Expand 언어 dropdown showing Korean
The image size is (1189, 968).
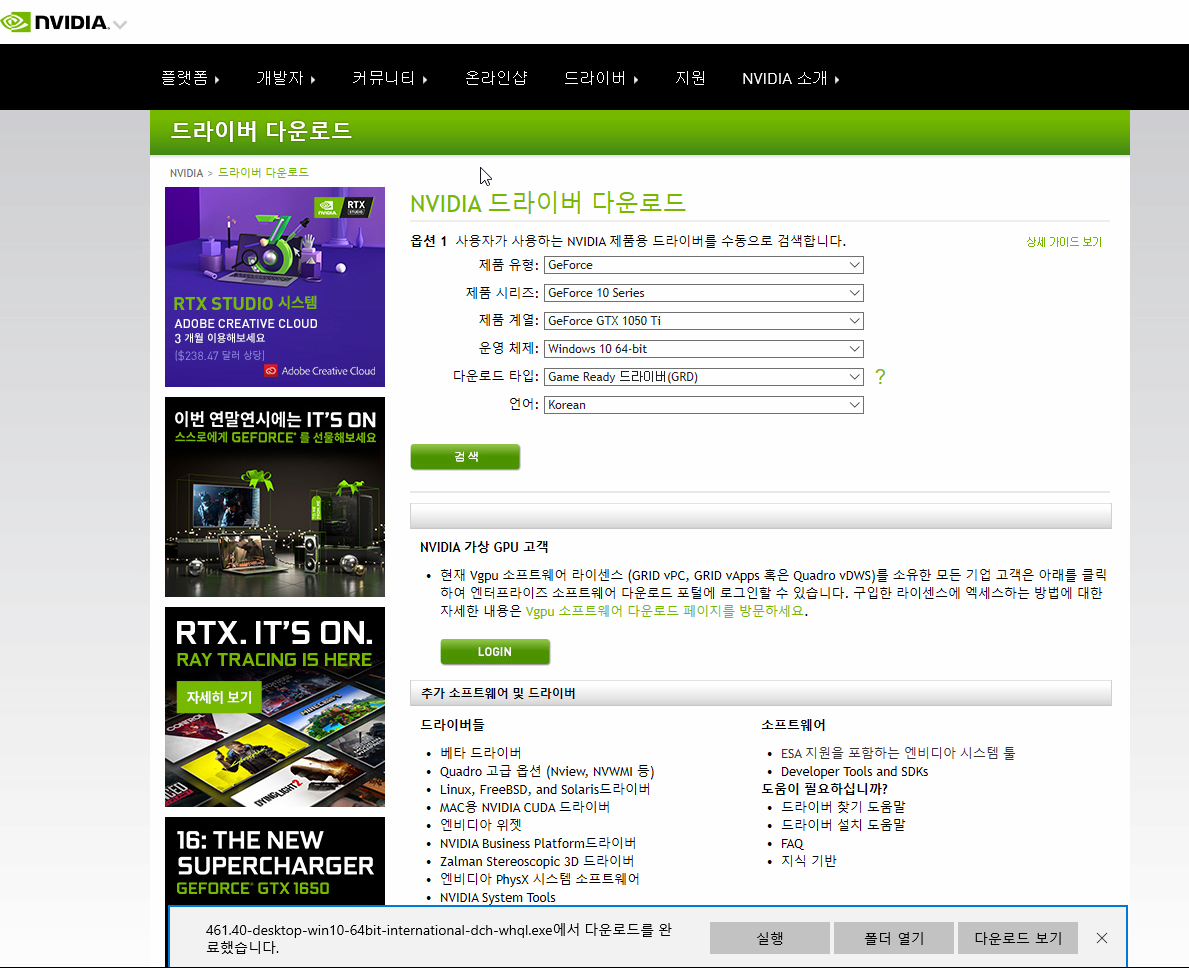coord(704,405)
